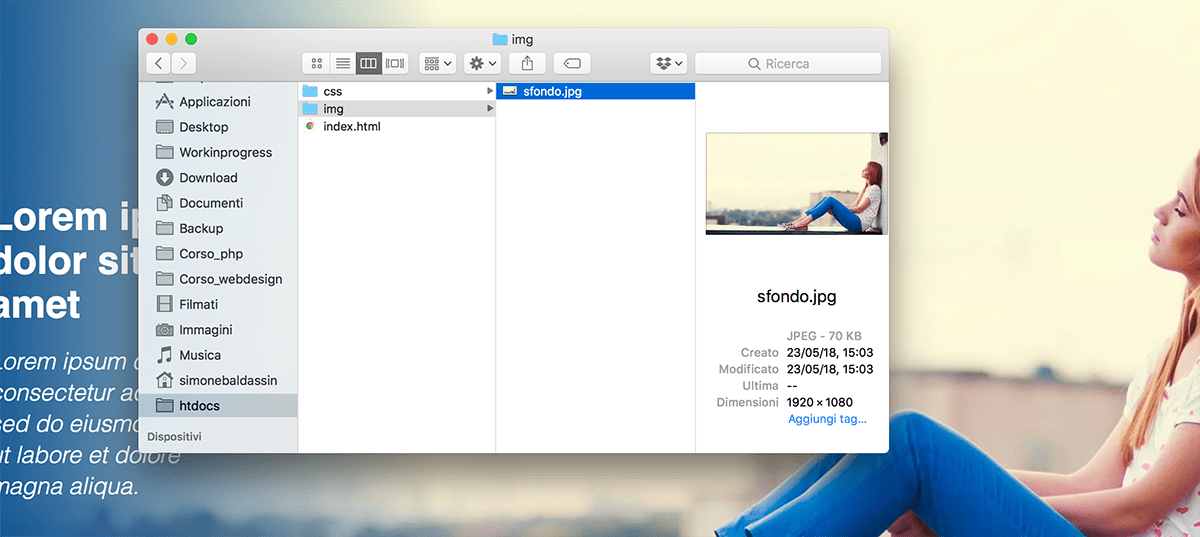Go back with the left arrow
Screen dimensions: 1200x537
point(159,63)
